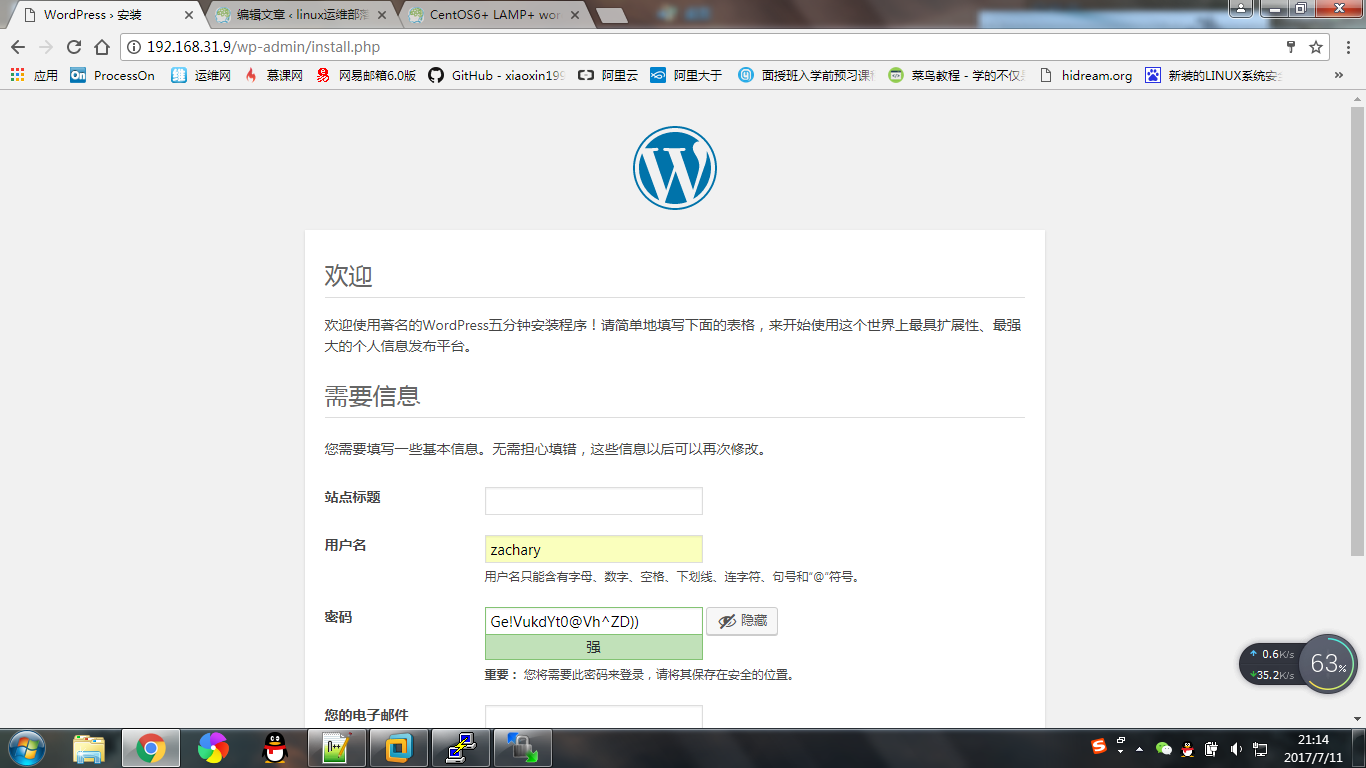The height and width of the screenshot is (768, 1366).
Task: Open a new browser tab
Action: point(611,15)
